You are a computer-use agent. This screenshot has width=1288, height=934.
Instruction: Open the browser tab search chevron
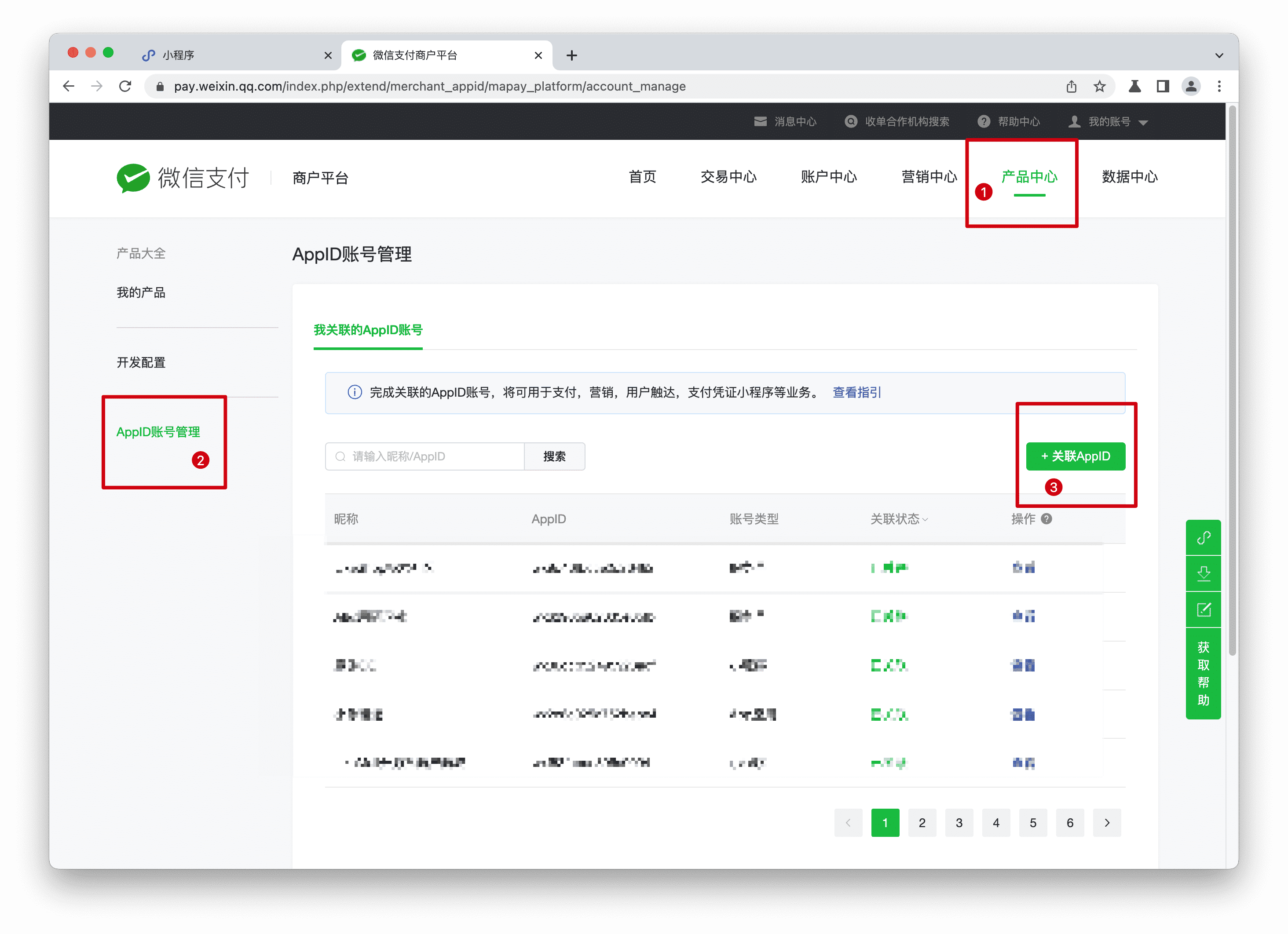[1218, 55]
